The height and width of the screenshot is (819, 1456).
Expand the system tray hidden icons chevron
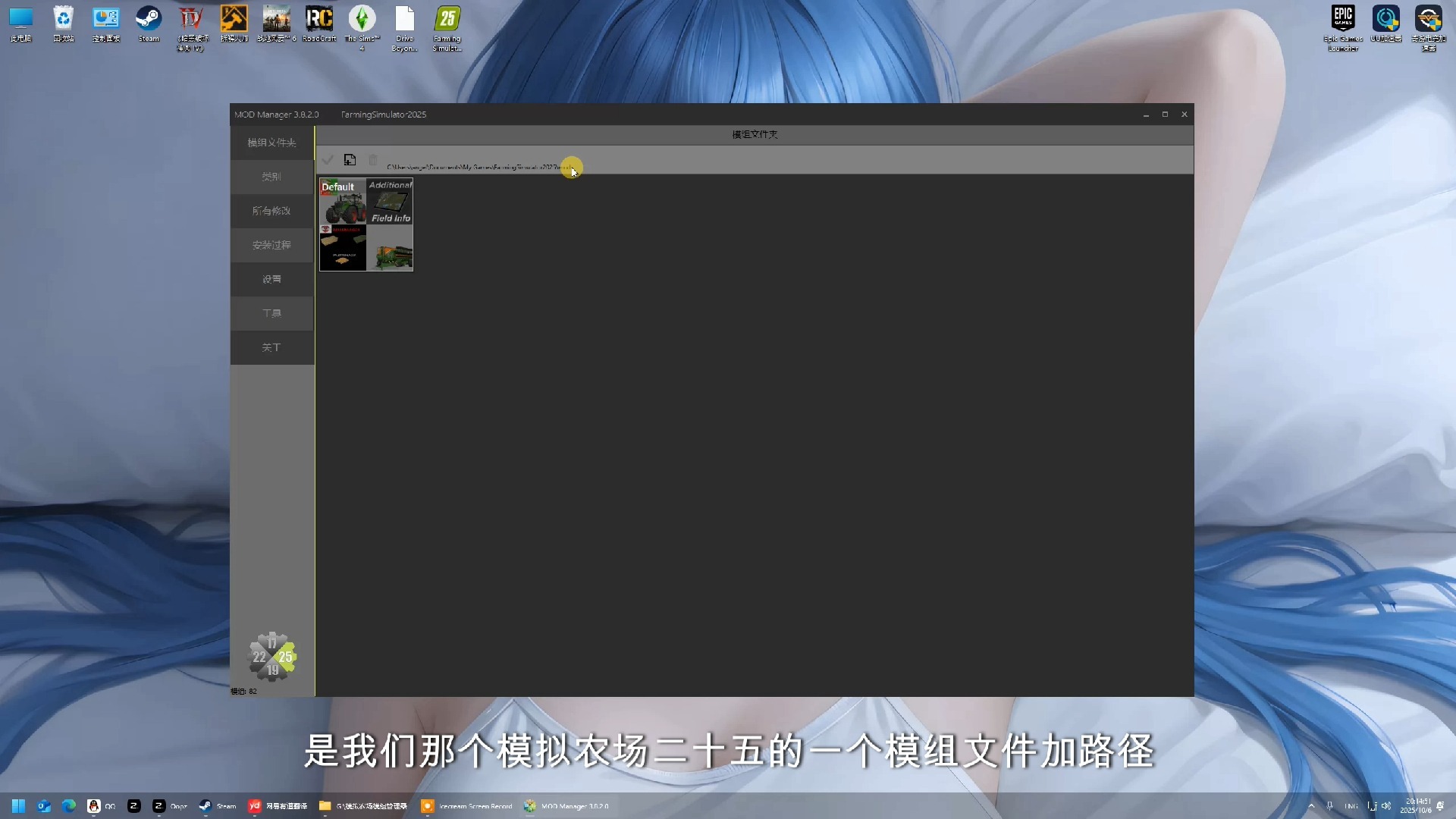[x=1311, y=806]
